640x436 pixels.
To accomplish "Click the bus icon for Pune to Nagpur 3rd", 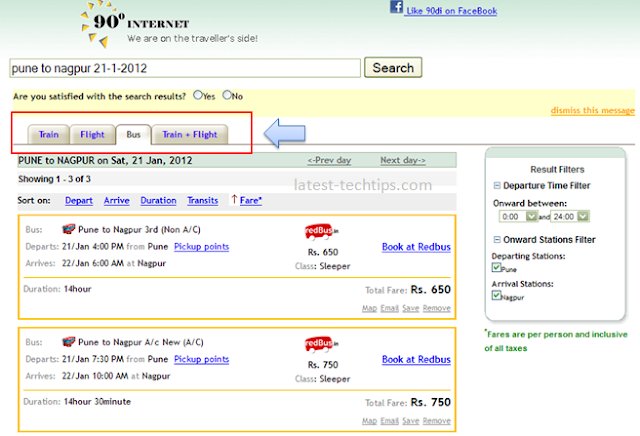I will point(68,229).
